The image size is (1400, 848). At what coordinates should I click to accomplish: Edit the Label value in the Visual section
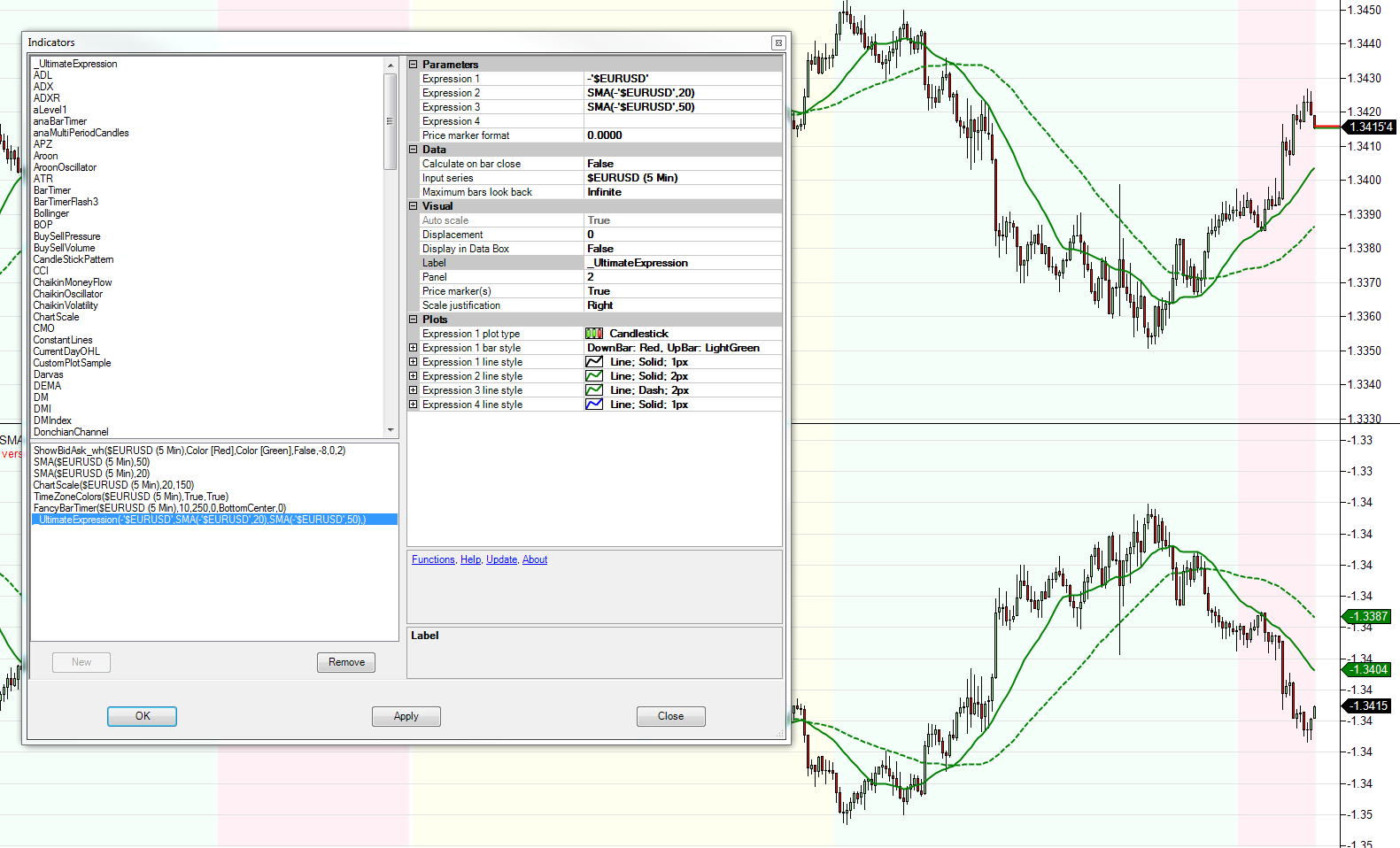[683, 263]
